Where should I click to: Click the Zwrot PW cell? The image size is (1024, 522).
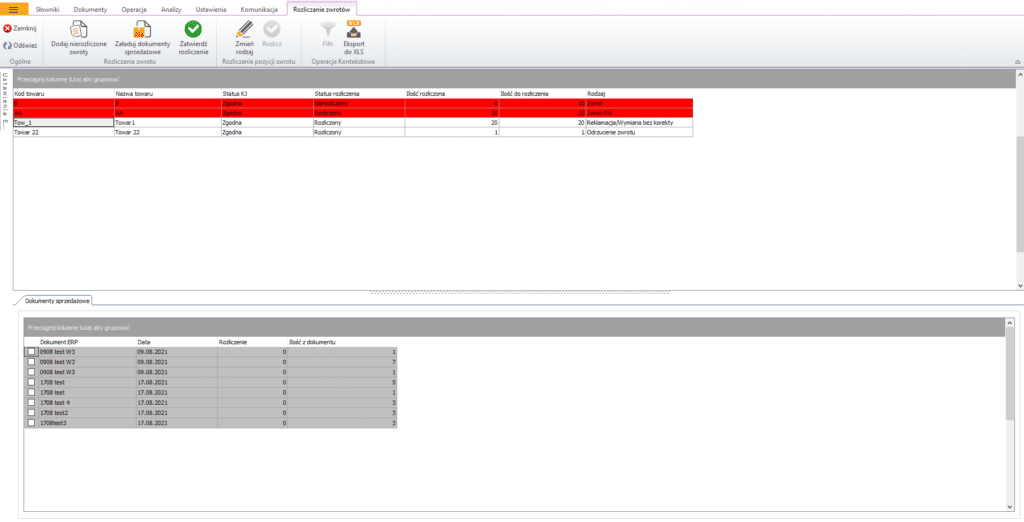639,113
